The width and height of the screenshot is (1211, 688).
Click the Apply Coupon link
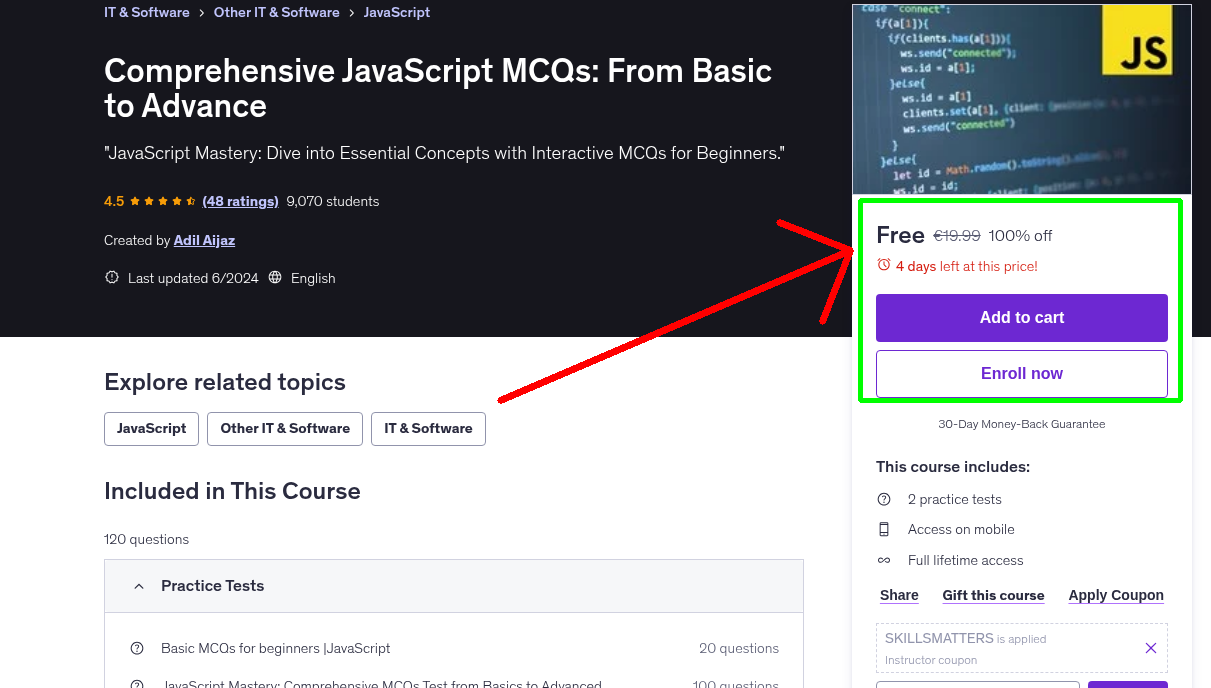tap(1116, 595)
